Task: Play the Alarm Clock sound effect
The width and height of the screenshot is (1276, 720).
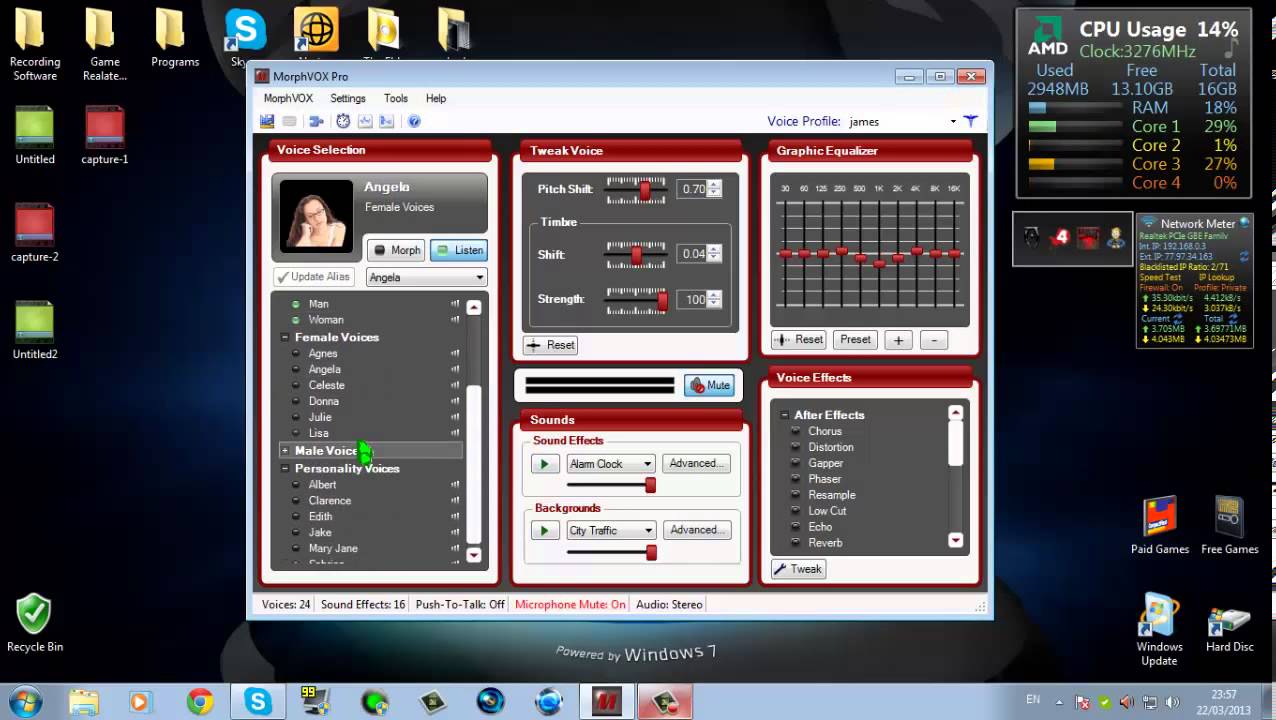Action: (x=545, y=464)
